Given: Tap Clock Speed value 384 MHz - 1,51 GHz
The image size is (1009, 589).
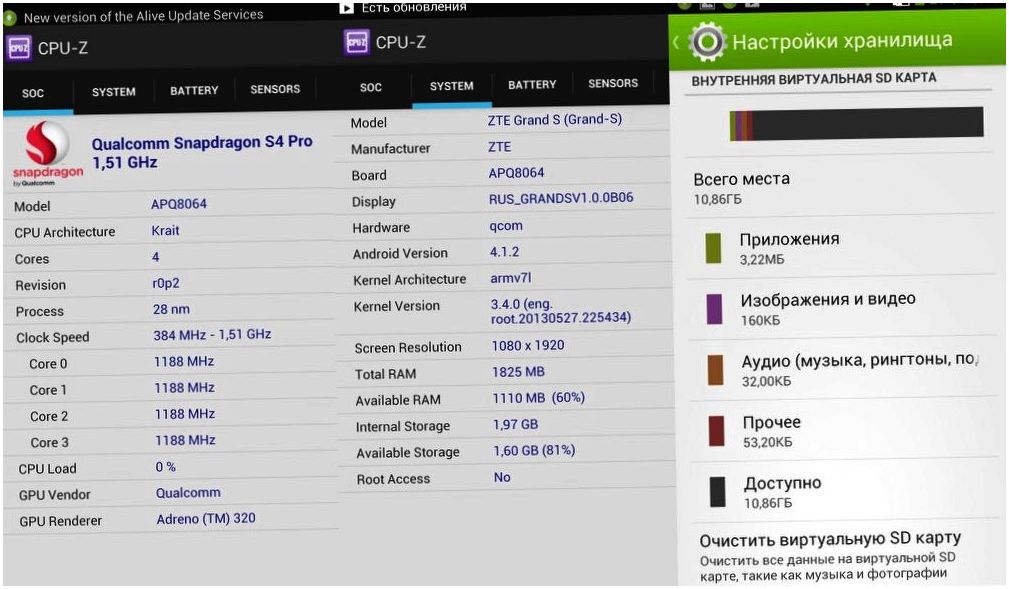Looking at the screenshot, I should [x=212, y=335].
